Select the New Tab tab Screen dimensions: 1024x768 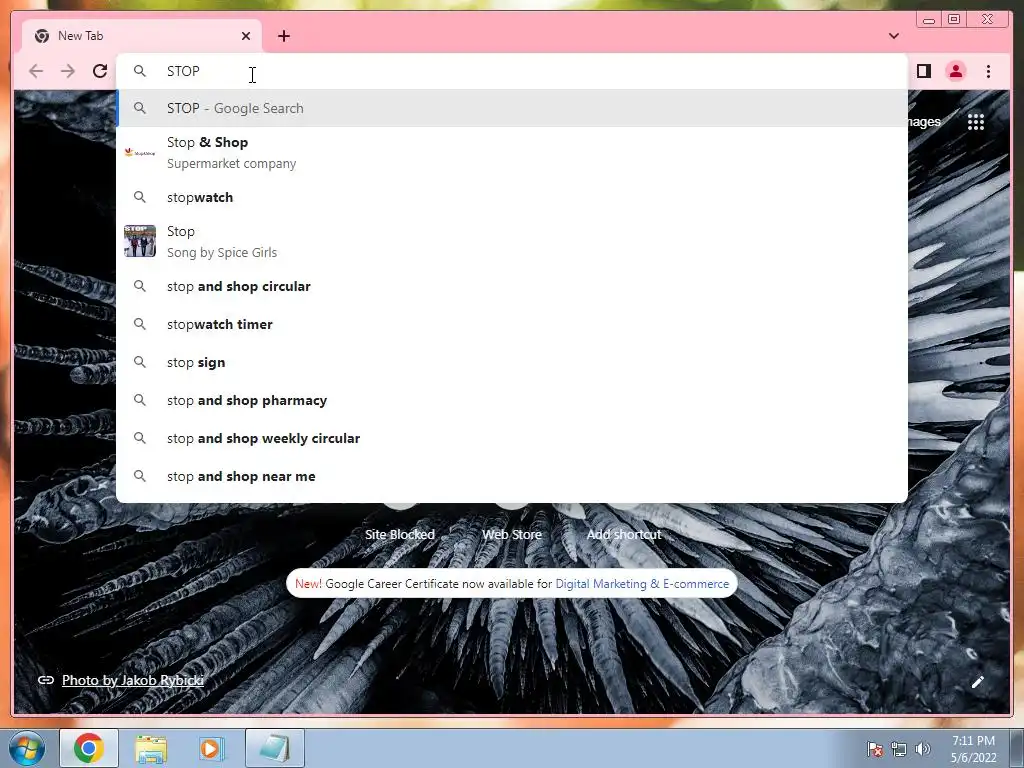click(x=142, y=36)
